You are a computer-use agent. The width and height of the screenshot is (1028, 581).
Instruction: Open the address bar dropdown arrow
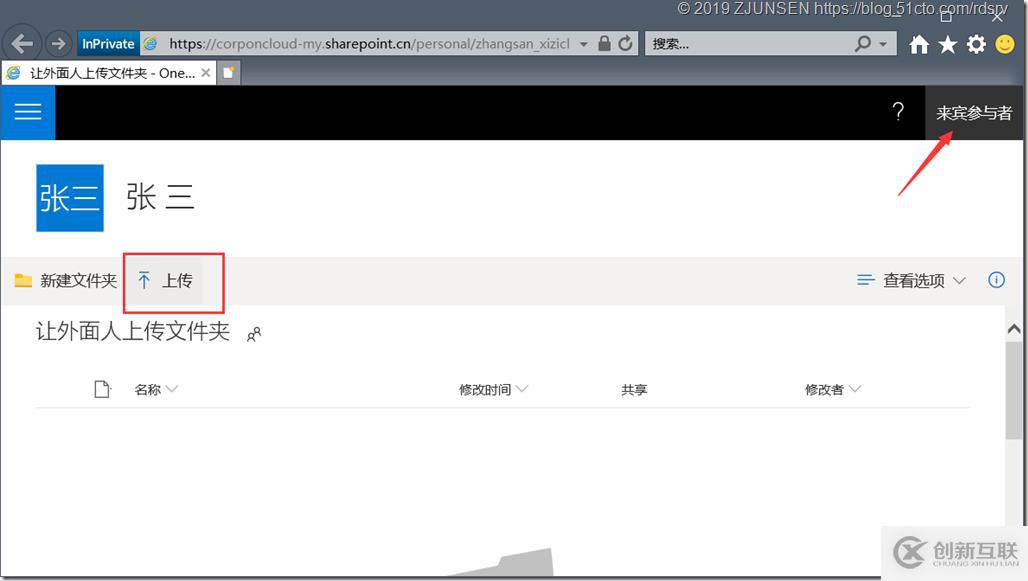coord(583,45)
